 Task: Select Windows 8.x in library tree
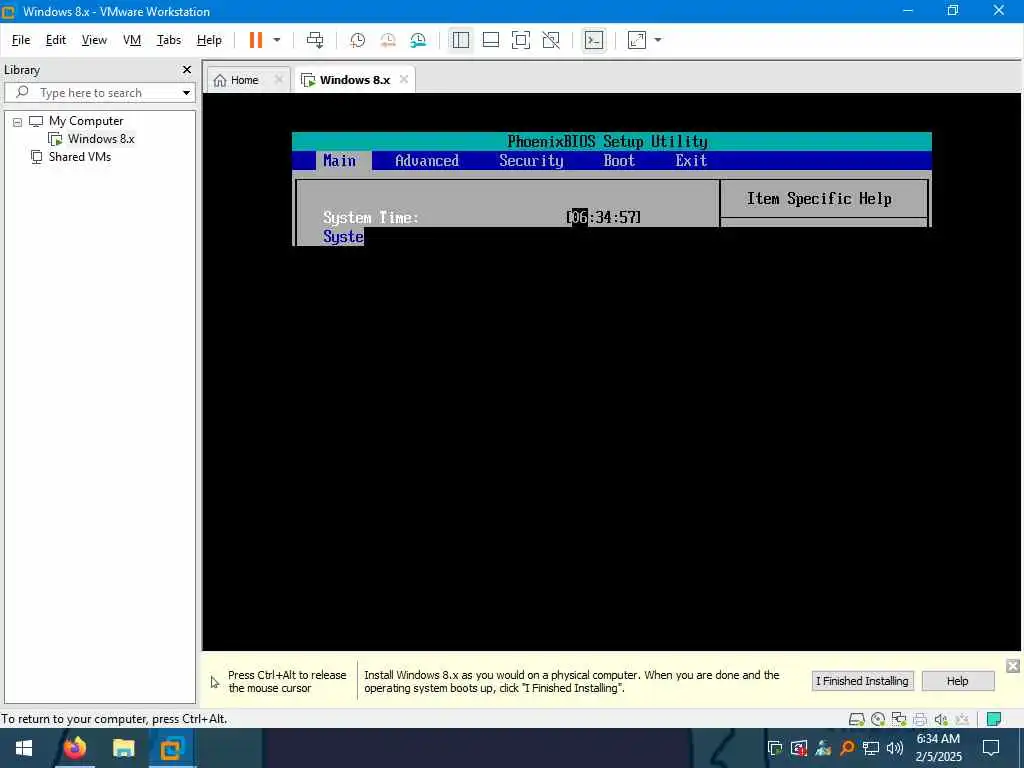click(101, 138)
